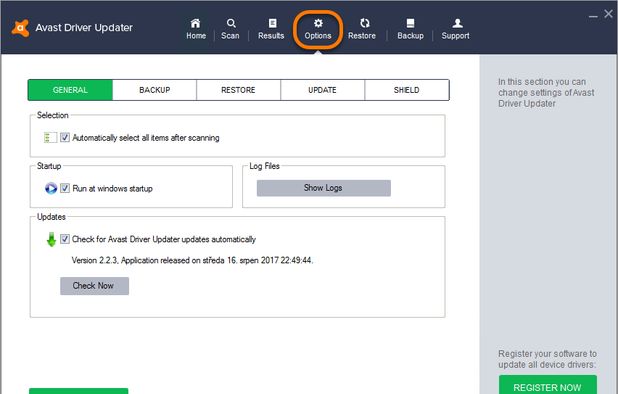Click the green download arrow icon

51,239
